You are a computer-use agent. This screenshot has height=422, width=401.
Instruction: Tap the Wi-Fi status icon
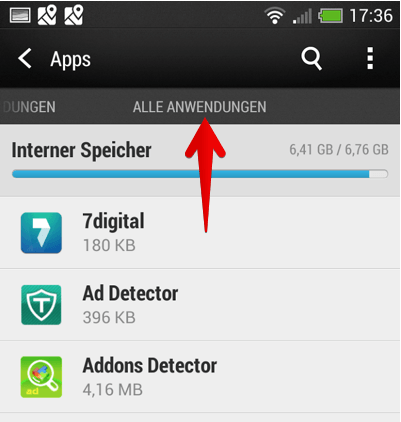pyautogui.click(x=274, y=16)
